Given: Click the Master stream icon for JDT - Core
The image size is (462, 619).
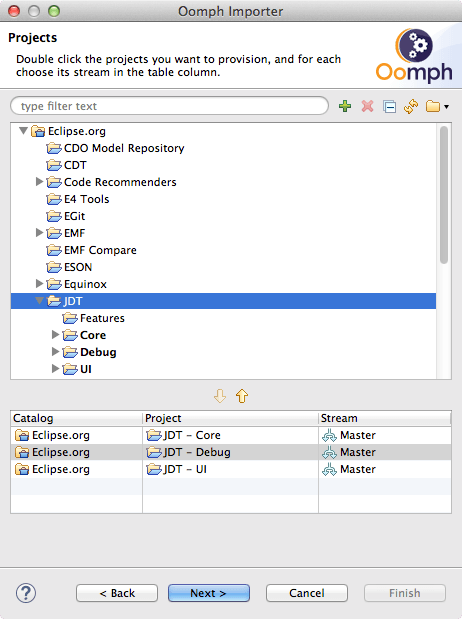Looking at the screenshot, I should 329,435.
